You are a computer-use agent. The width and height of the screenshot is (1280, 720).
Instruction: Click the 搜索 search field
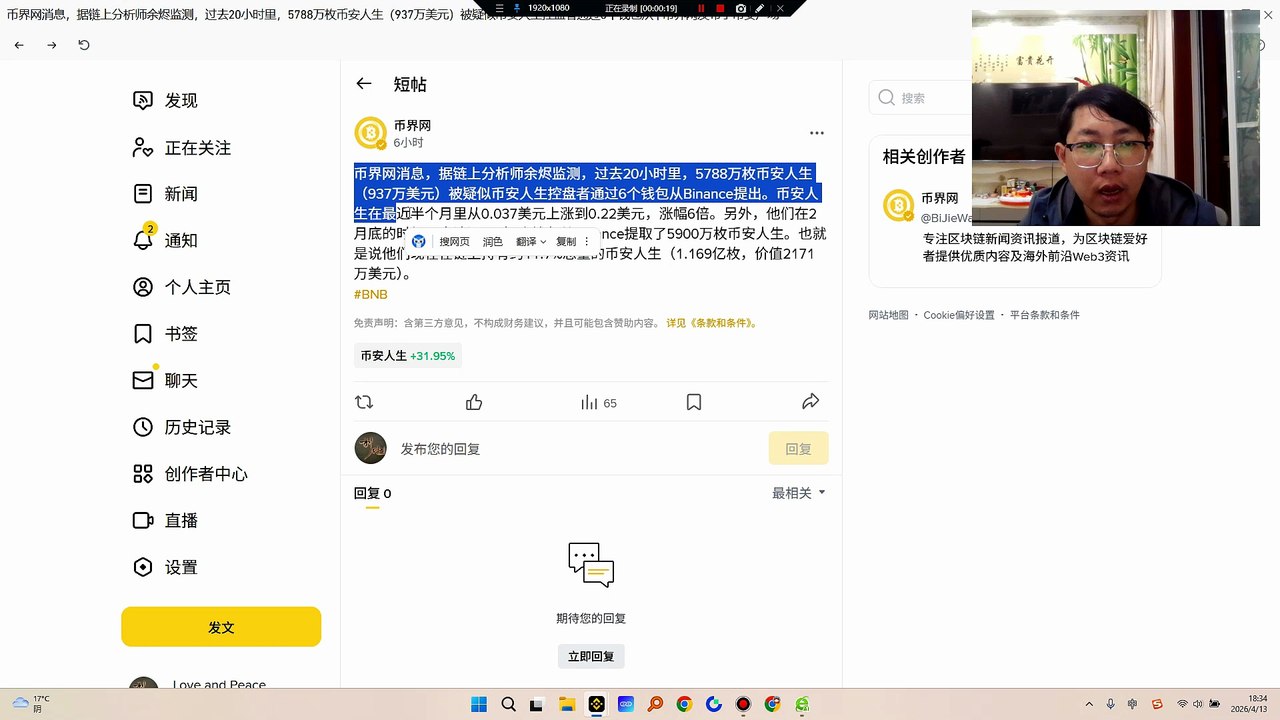click(x=920, y=98)
